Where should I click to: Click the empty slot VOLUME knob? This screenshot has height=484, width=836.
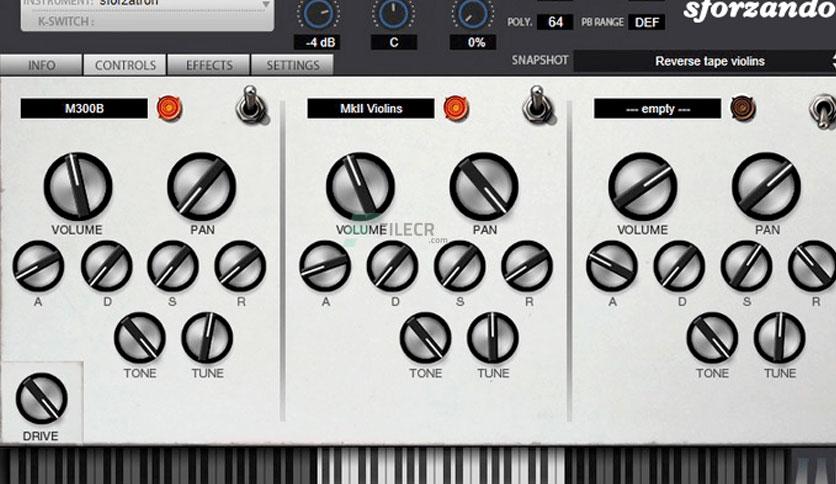(x=642, y=187)
